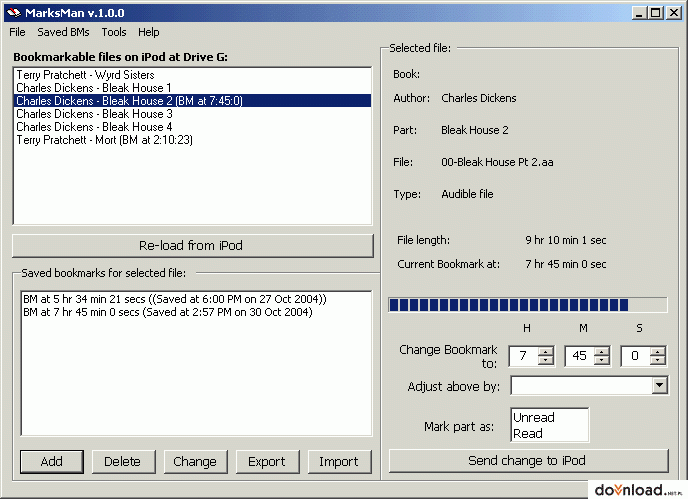This screenshot has width=688, height=499.
Task: Click the MarksMan app icon in title bar
Action: point(14,13)
